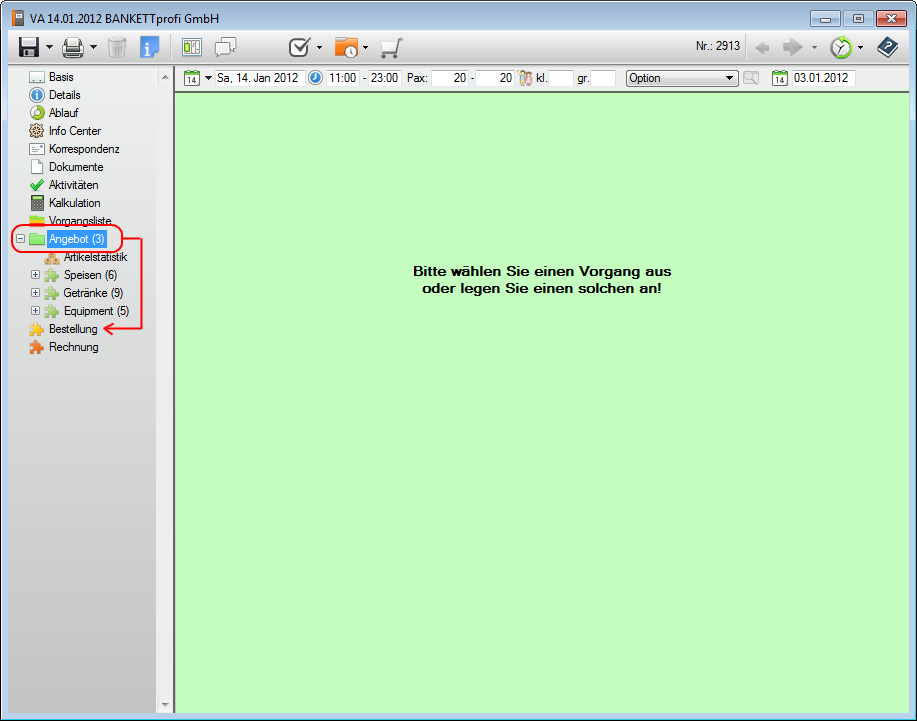Viewport: 917px width, 721px height.
Task: Open the Kalkulation section
Action: pos(74,203)
